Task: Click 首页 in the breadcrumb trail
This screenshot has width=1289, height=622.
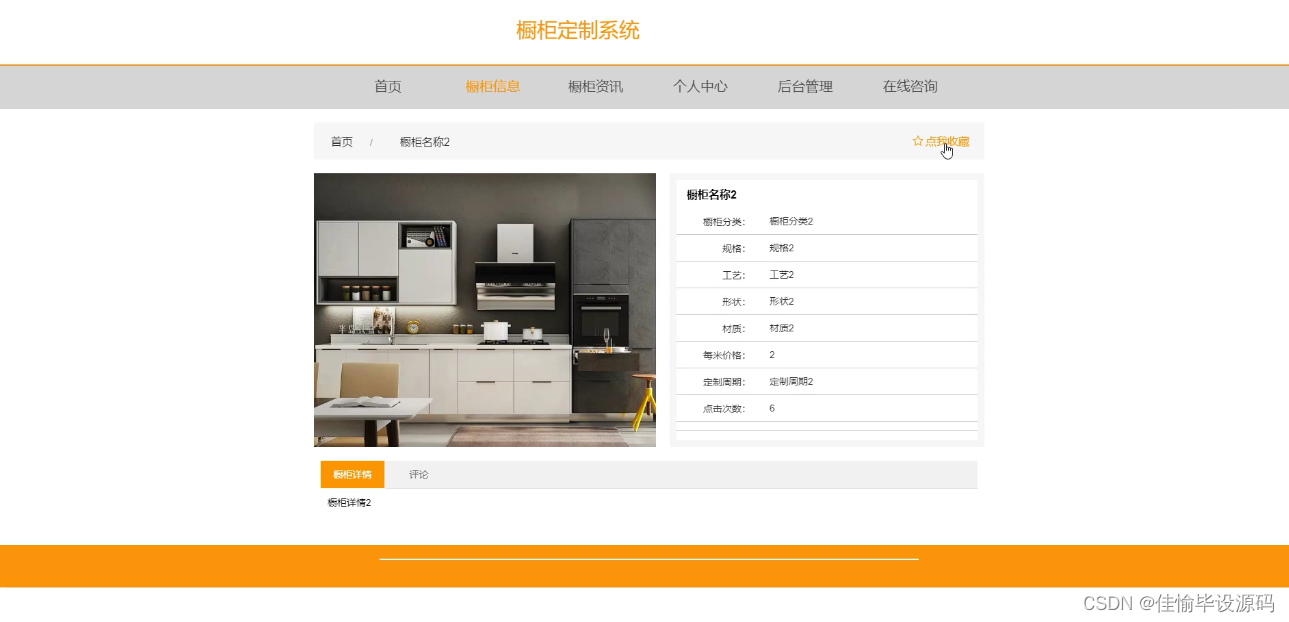Action: coord(340,142)
